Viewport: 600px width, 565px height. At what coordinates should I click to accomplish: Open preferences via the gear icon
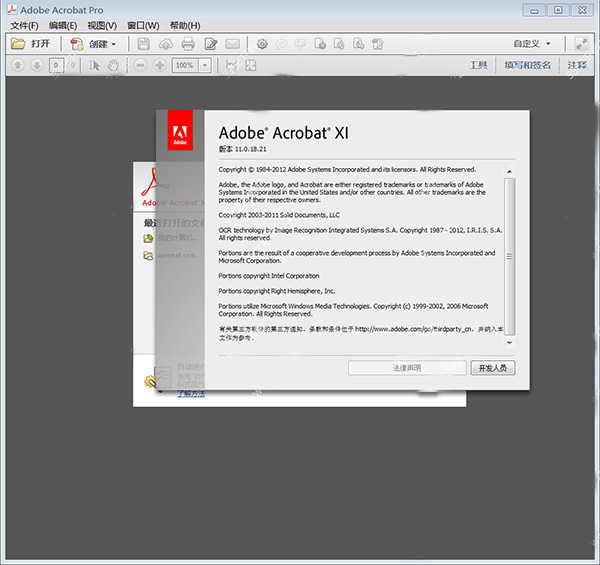[262, 44]
